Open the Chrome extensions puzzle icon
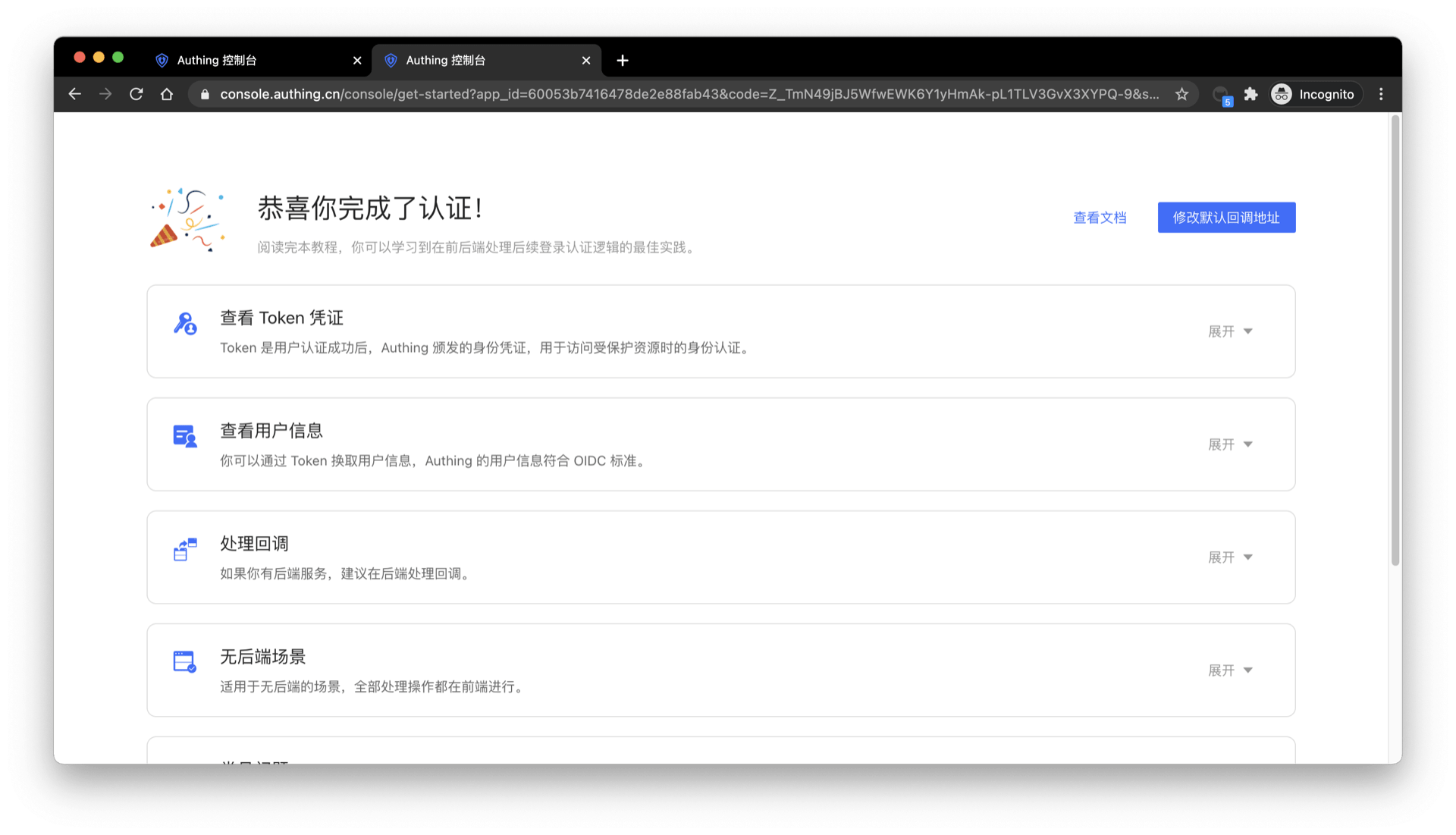1456x835 pixels. [x=1250, y=94]
